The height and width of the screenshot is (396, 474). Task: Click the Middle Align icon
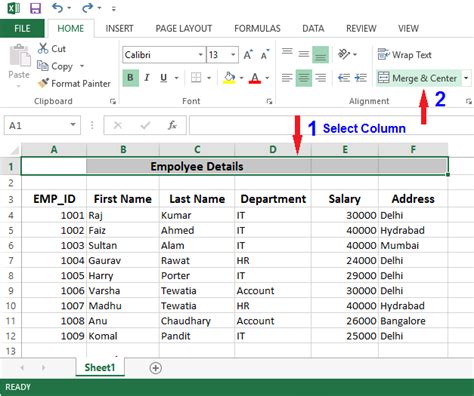[x=303, y=54]
